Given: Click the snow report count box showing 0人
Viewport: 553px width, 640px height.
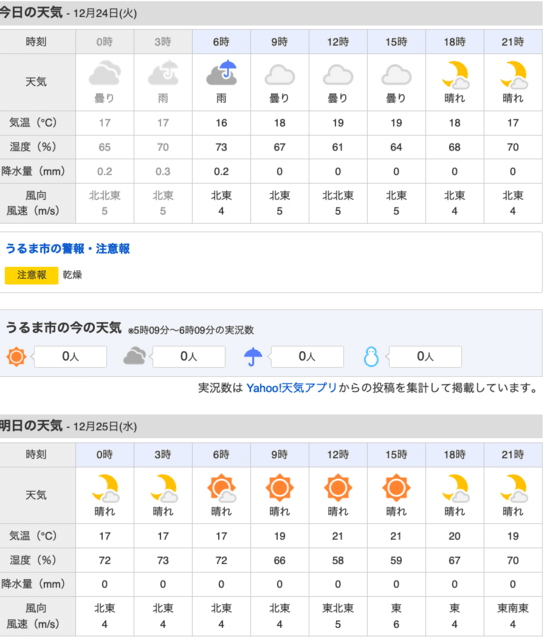Looking at the screenshot, I should (x=425, y=357).
